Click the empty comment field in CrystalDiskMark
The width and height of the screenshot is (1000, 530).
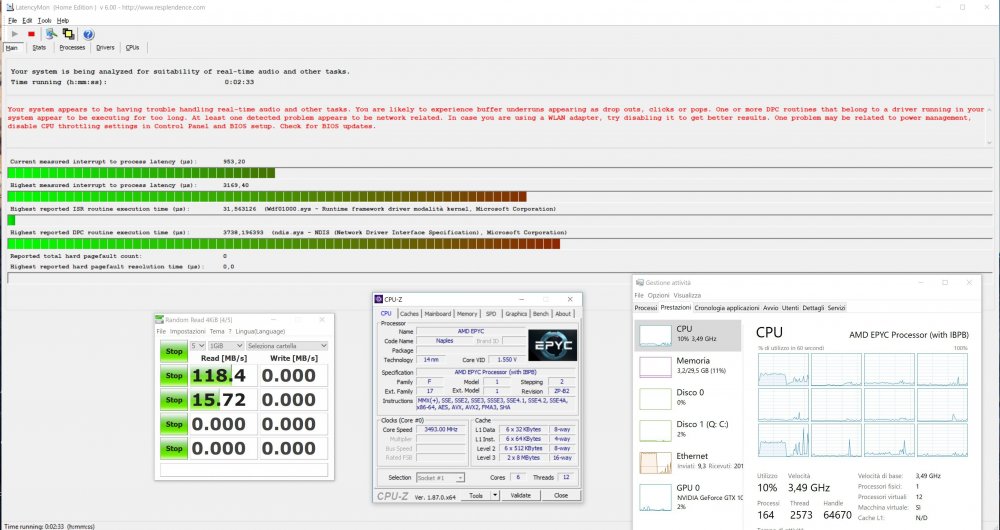pos(244,470)
